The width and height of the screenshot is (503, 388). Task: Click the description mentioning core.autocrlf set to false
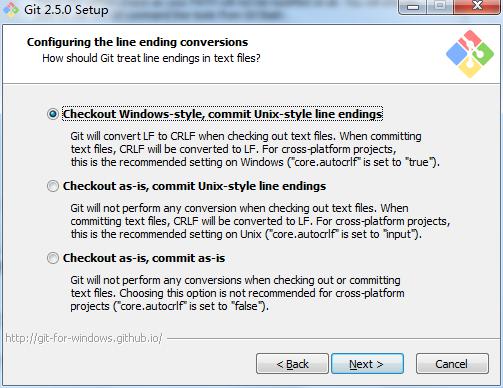[237, 293]
